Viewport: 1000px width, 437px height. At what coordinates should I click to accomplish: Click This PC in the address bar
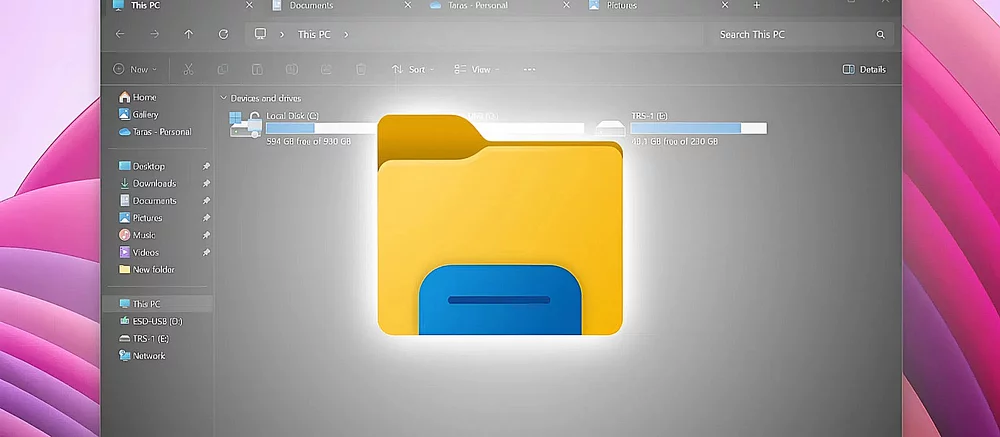click(x=314, y=34)
